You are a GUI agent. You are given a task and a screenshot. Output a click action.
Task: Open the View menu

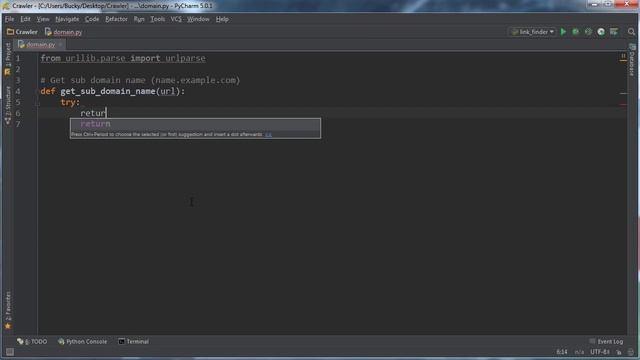[x=43, y=19]
